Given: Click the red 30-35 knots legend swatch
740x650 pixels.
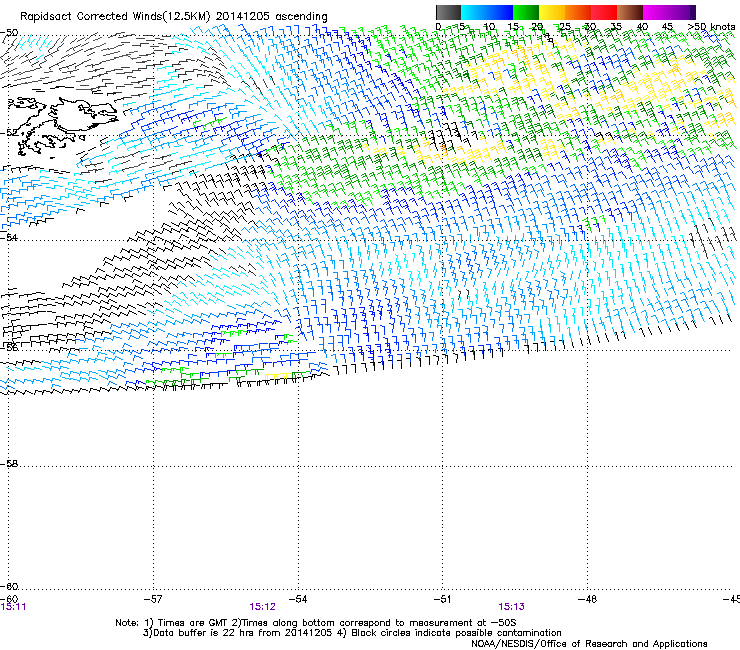Looking at the screenshot, I should [604, 12].
